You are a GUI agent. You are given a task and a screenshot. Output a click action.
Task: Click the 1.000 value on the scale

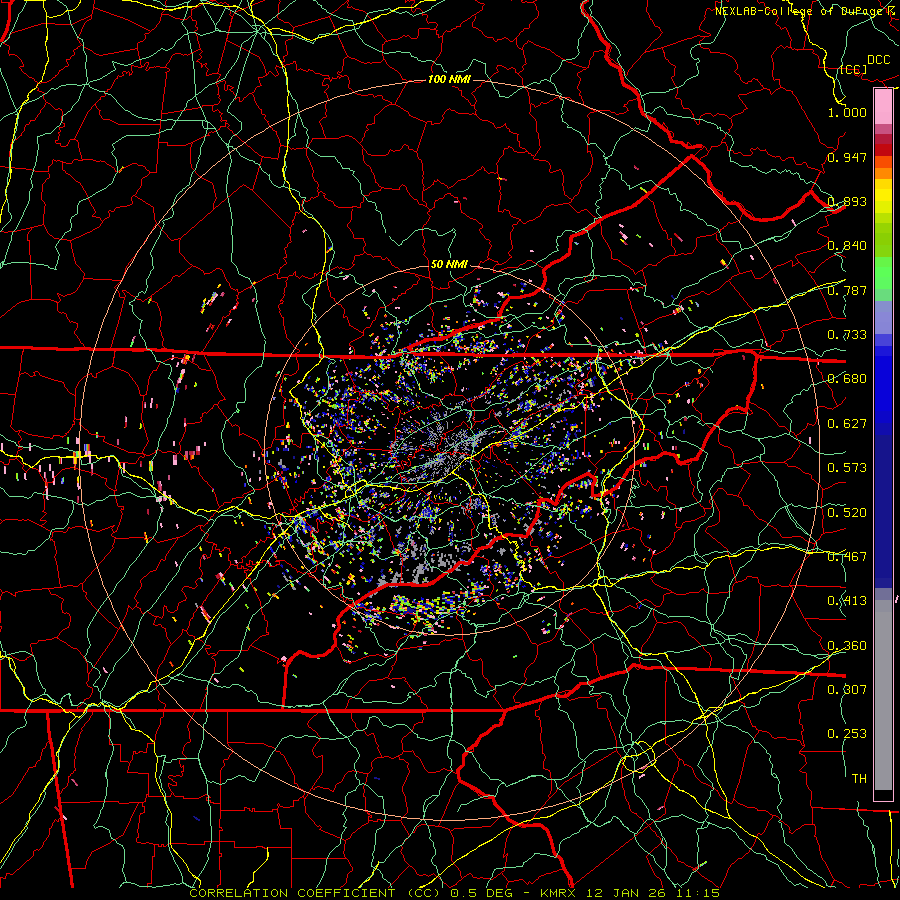tap(847, 112)
